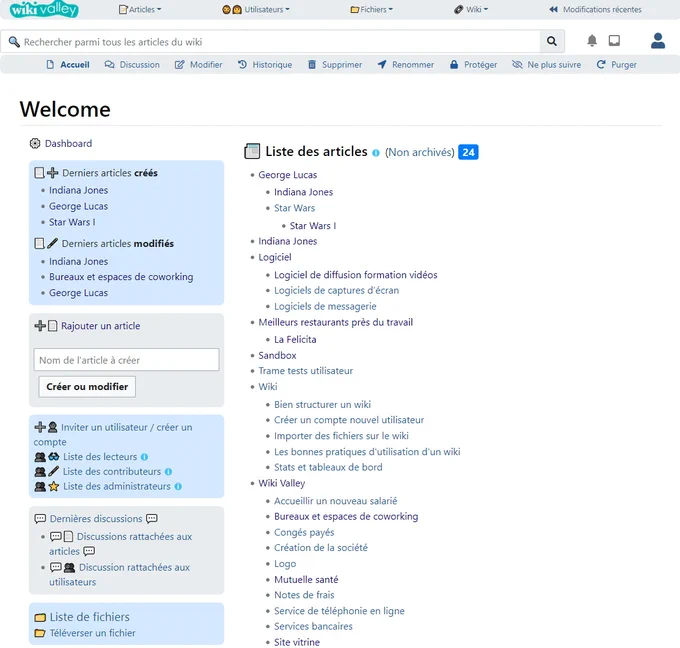680x648 pixels.
Task: Open Logiciels de messagerie article
Action: point(325,307)
